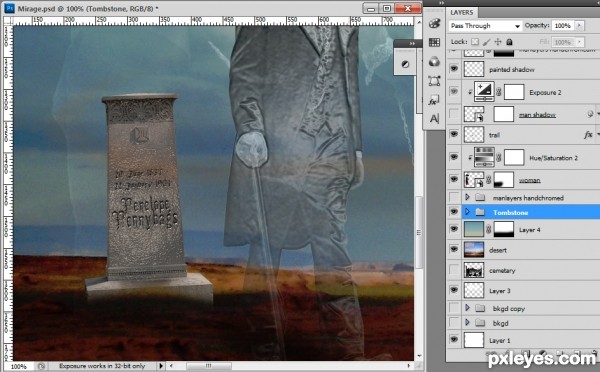The height and width of the screenshot is (372, 600).
Task: Open the half-black circle Adjustments panel icon
Action: 405,64
